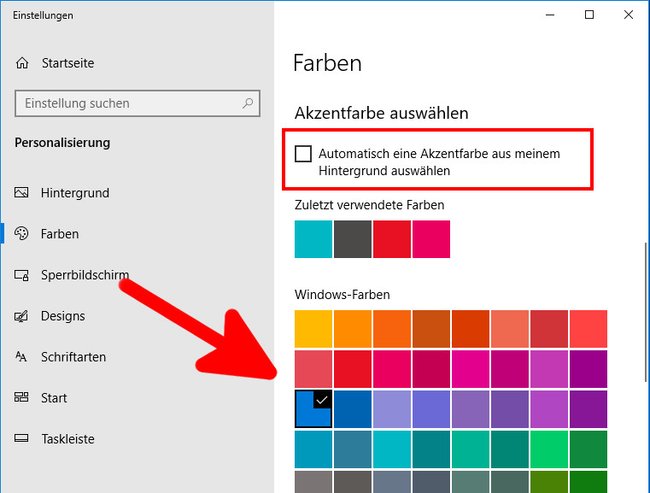
Task: Pick the teal swatch under Zuletzt verwendete Farben
Action: 313,239
